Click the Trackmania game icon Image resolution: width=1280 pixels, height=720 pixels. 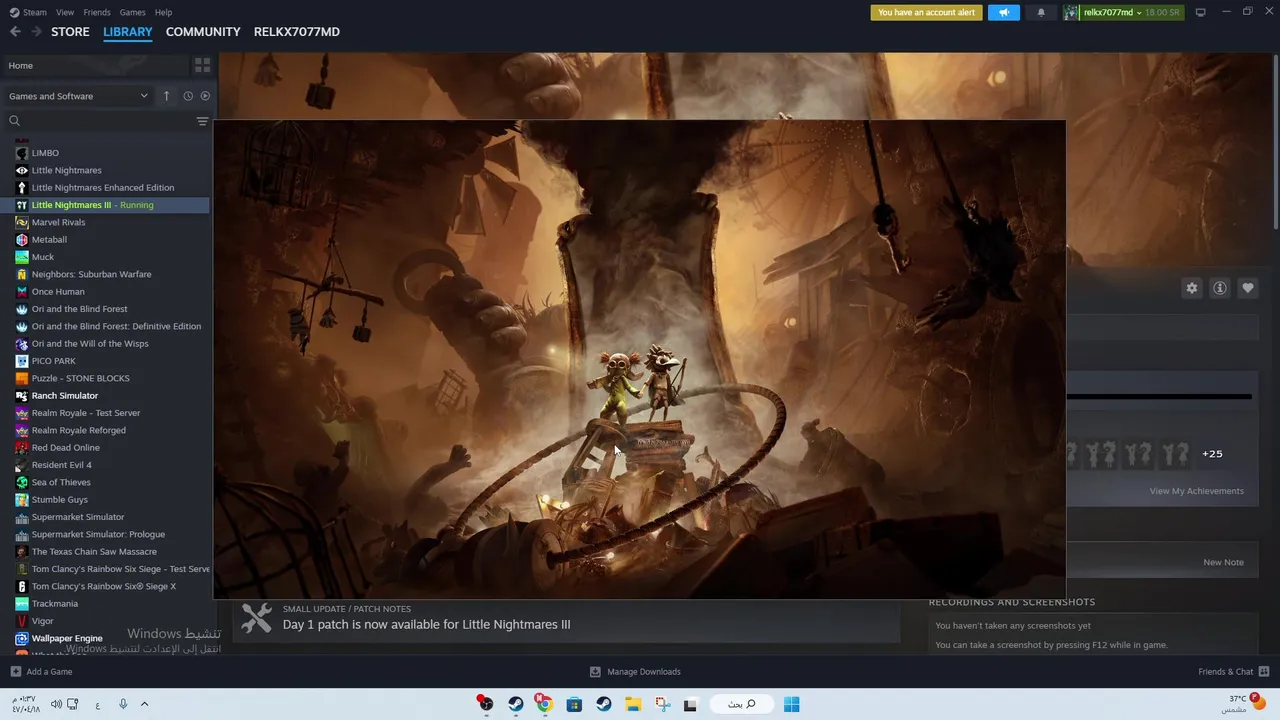pos(22,604)
